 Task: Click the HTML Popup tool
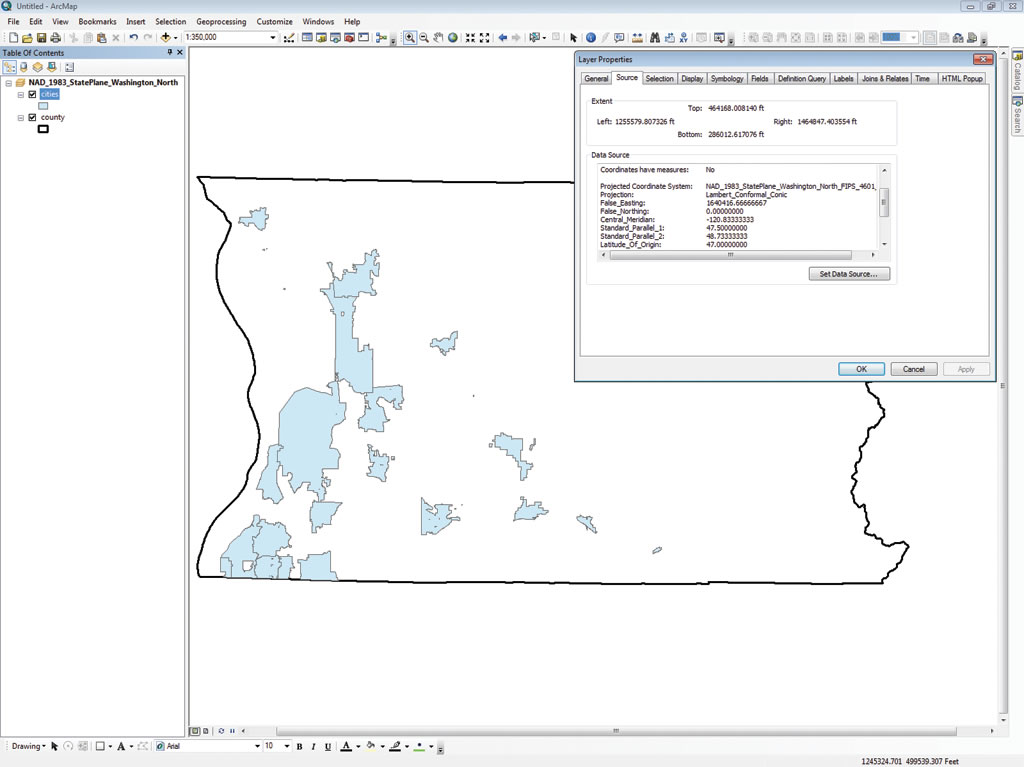[x=619, y=38]
